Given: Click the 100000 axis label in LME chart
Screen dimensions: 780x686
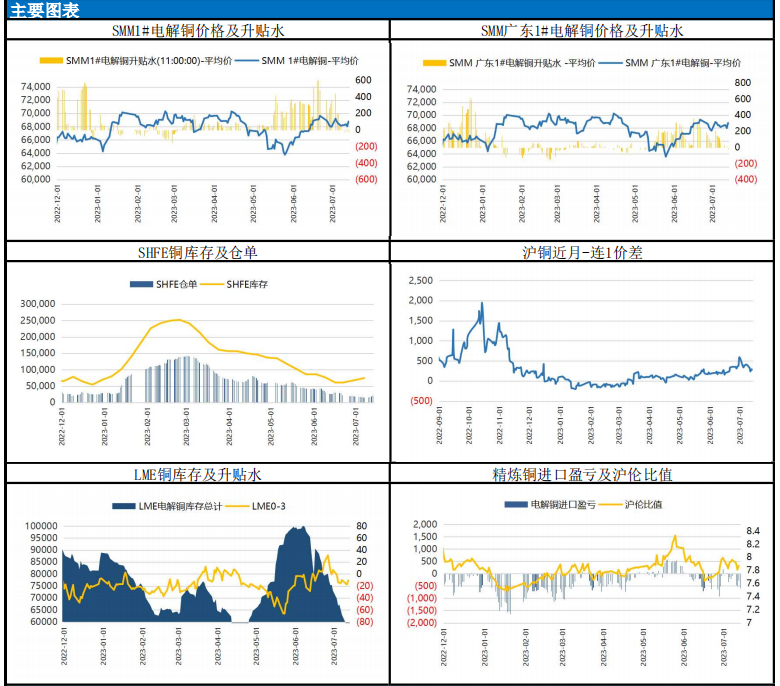Looking at the screenshot, I should click(x=39, y=525).
